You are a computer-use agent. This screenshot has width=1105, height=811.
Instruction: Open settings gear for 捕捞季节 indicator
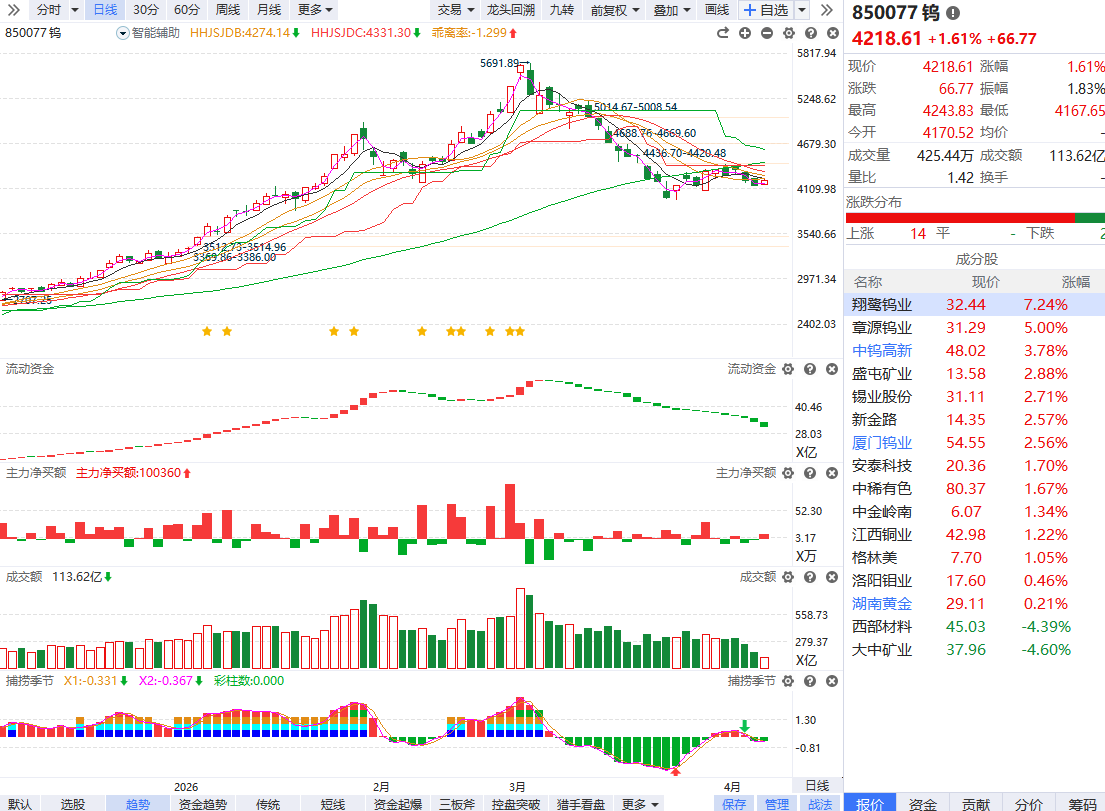pyautogui.click(x=787, y=681)
